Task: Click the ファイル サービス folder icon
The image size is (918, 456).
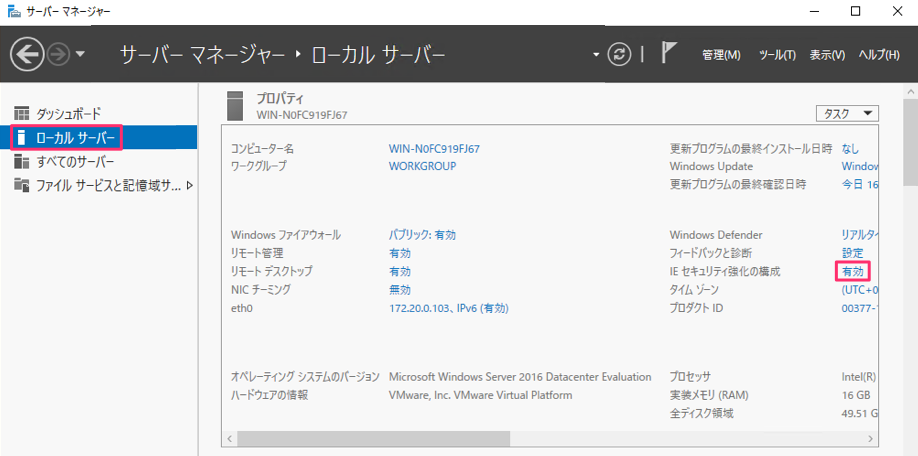Action: pos(22,186)
